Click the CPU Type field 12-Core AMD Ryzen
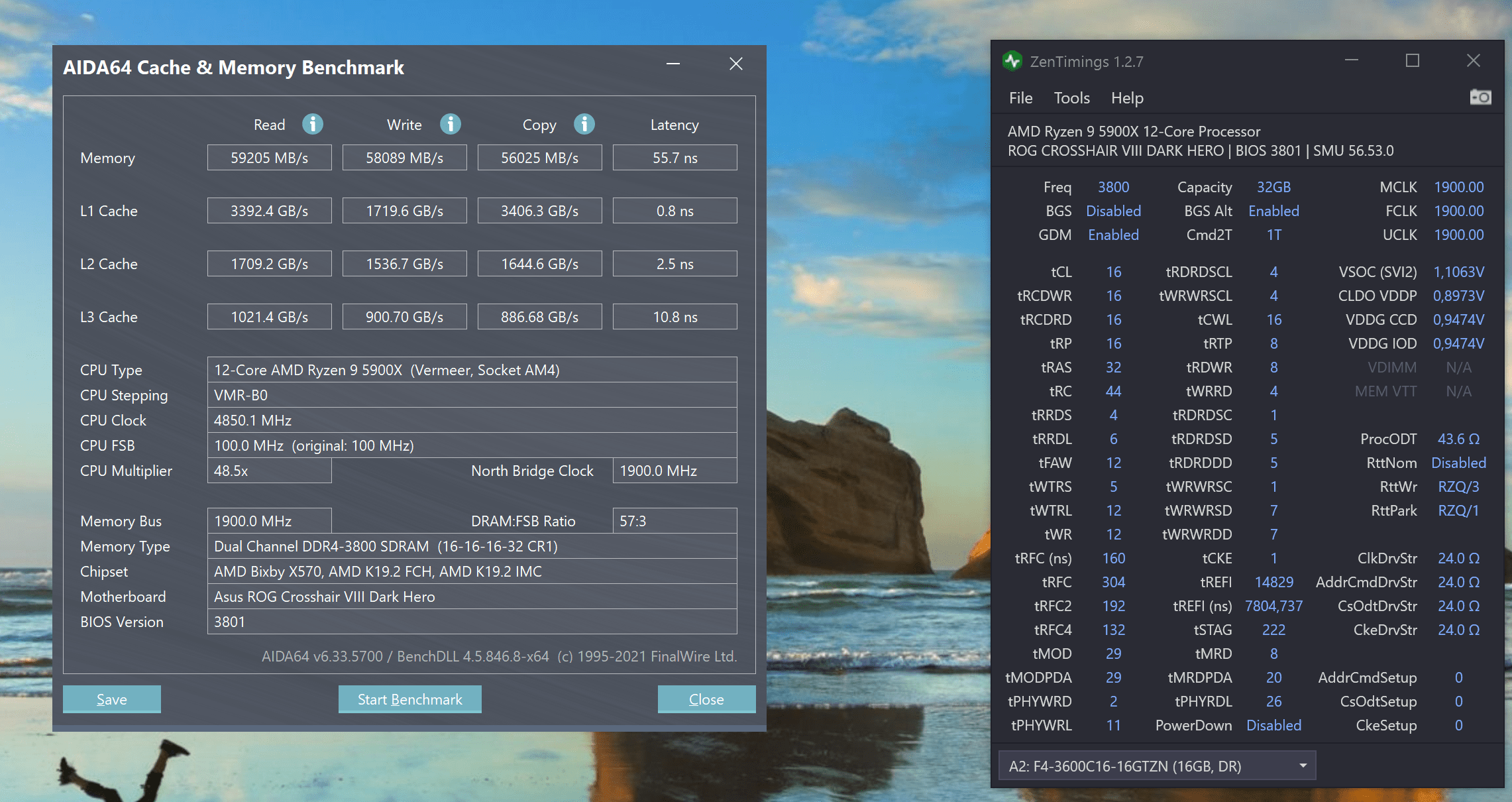Image resolution: width=1512 pixels, height=802 pixels. pos(472,370)
